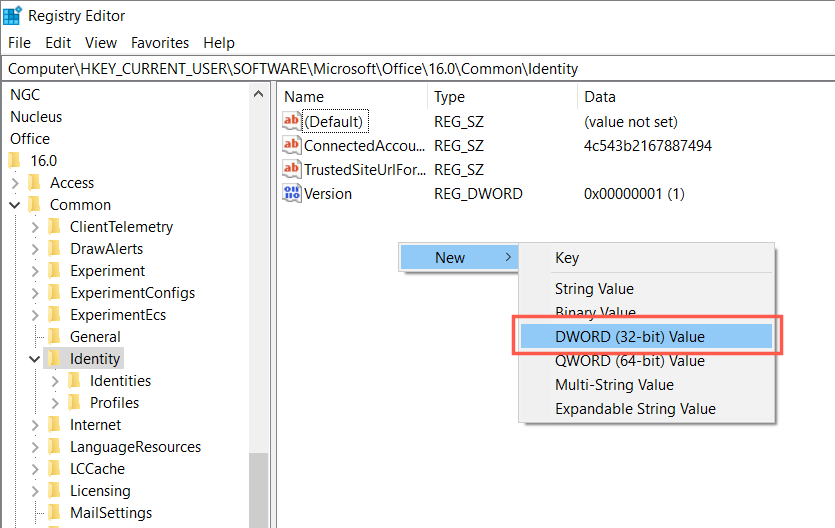Screen dimensions: 835x528
Task: Select the NGC tree item
Action: click(25, 95)
